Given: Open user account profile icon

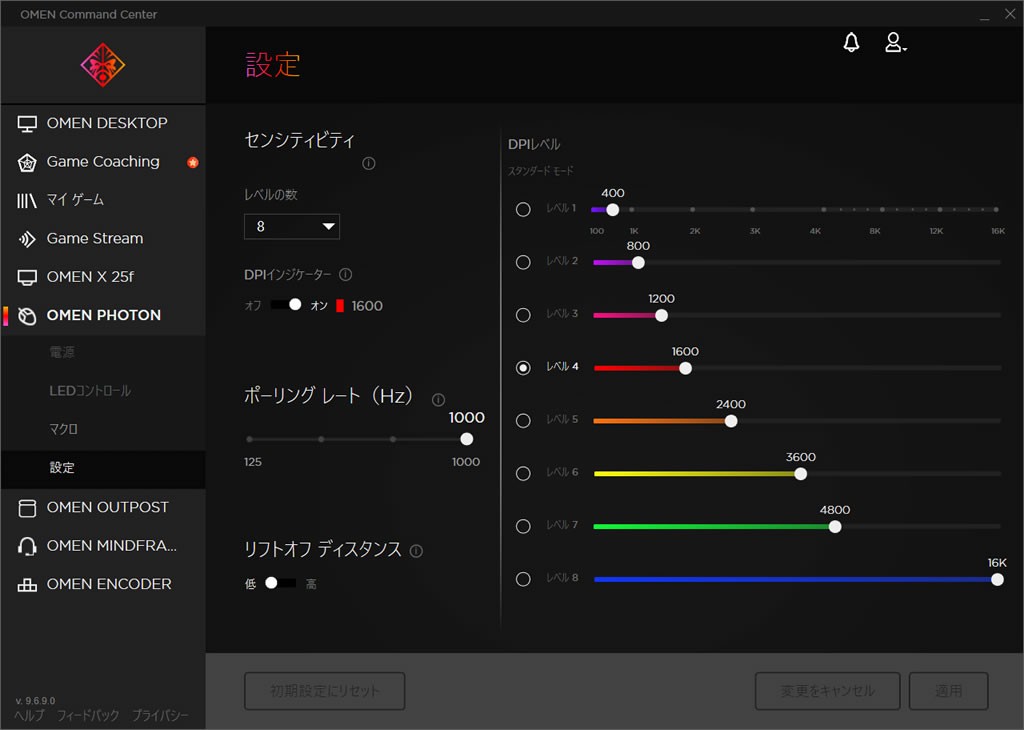Looking at the screenshot, I should tap(895, 42).
